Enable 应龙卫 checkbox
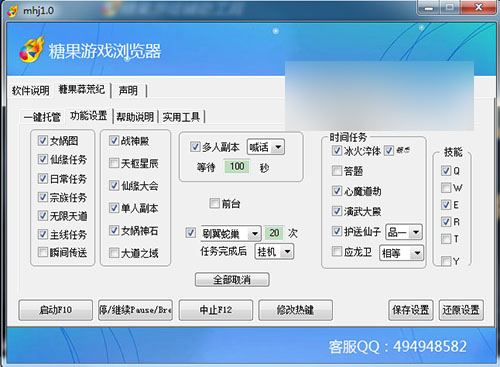 [x=337, y=251]
